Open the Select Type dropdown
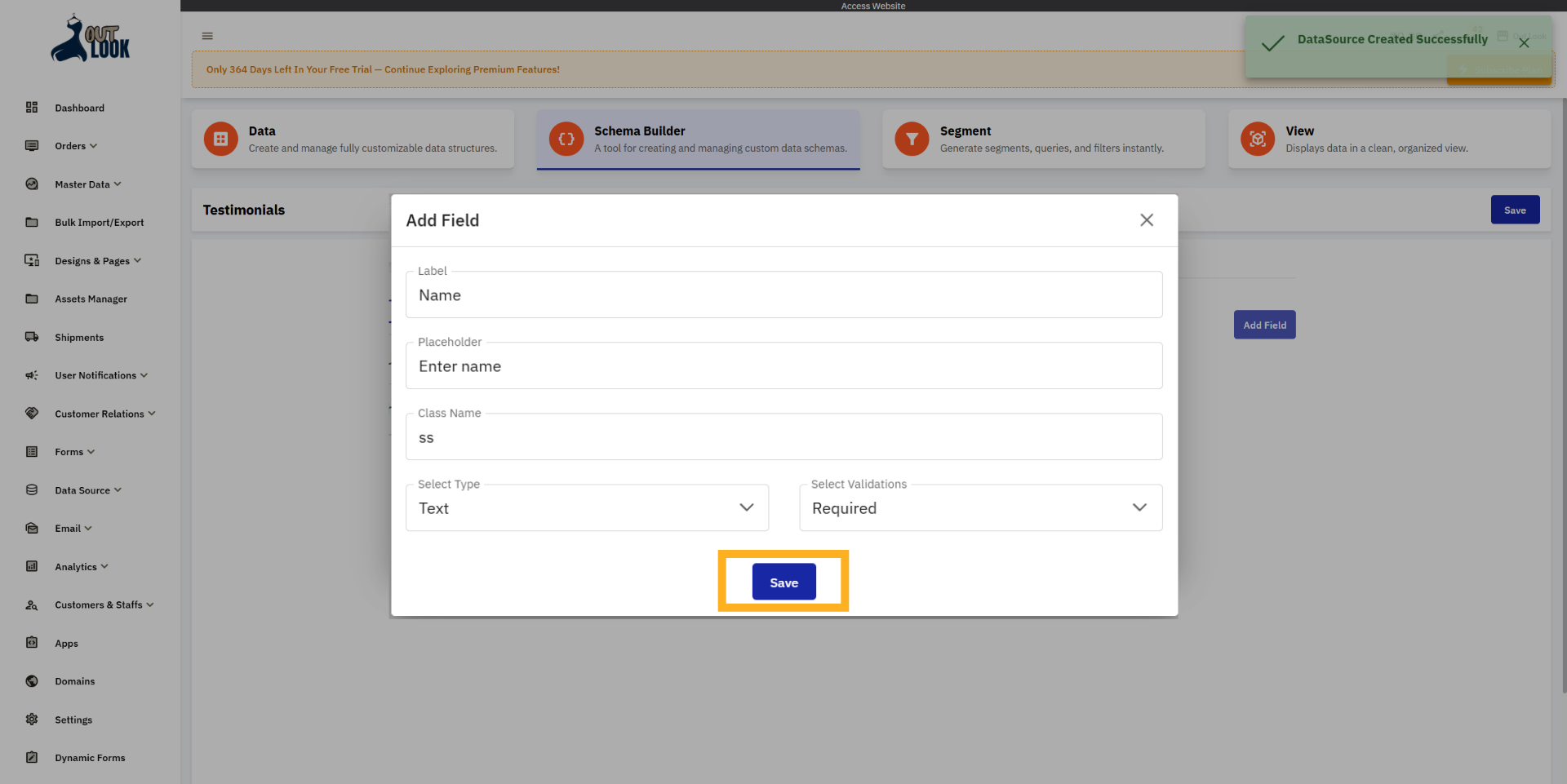 point(587,508)
